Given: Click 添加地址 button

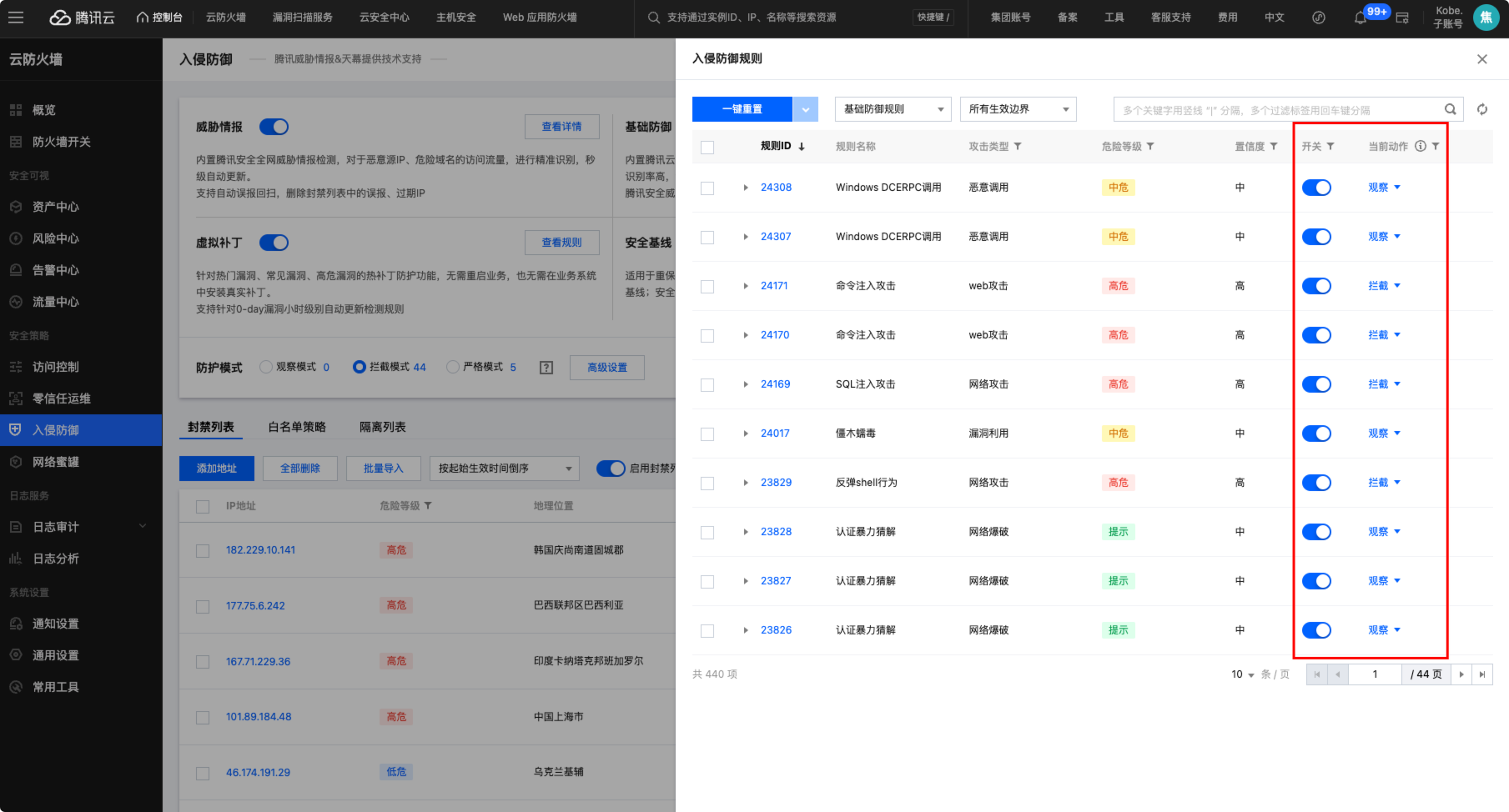Looking at the screenshot, I should [217, 469].
